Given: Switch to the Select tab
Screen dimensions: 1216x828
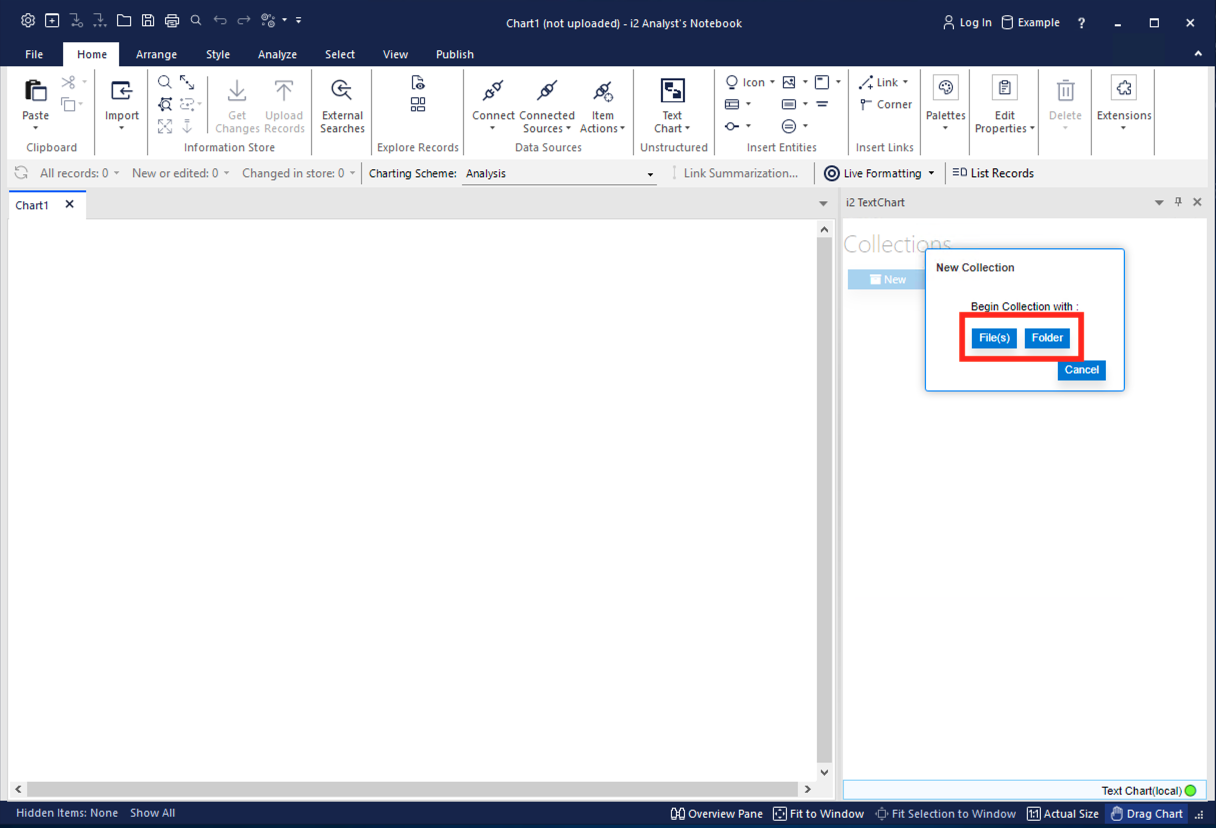Looking at the screenshot, I should coord(340,54).
